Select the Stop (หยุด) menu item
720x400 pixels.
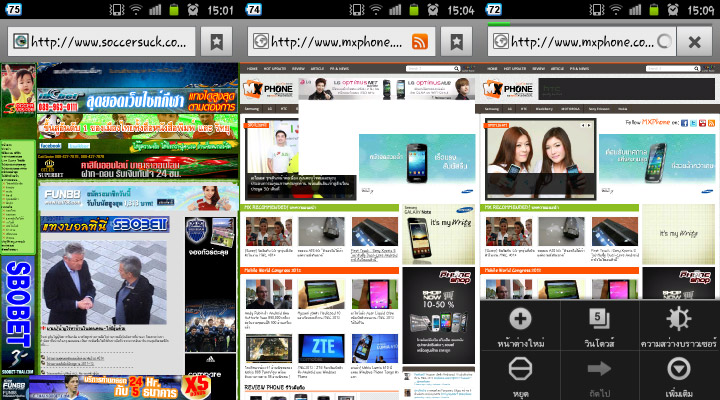coord(520,377)
